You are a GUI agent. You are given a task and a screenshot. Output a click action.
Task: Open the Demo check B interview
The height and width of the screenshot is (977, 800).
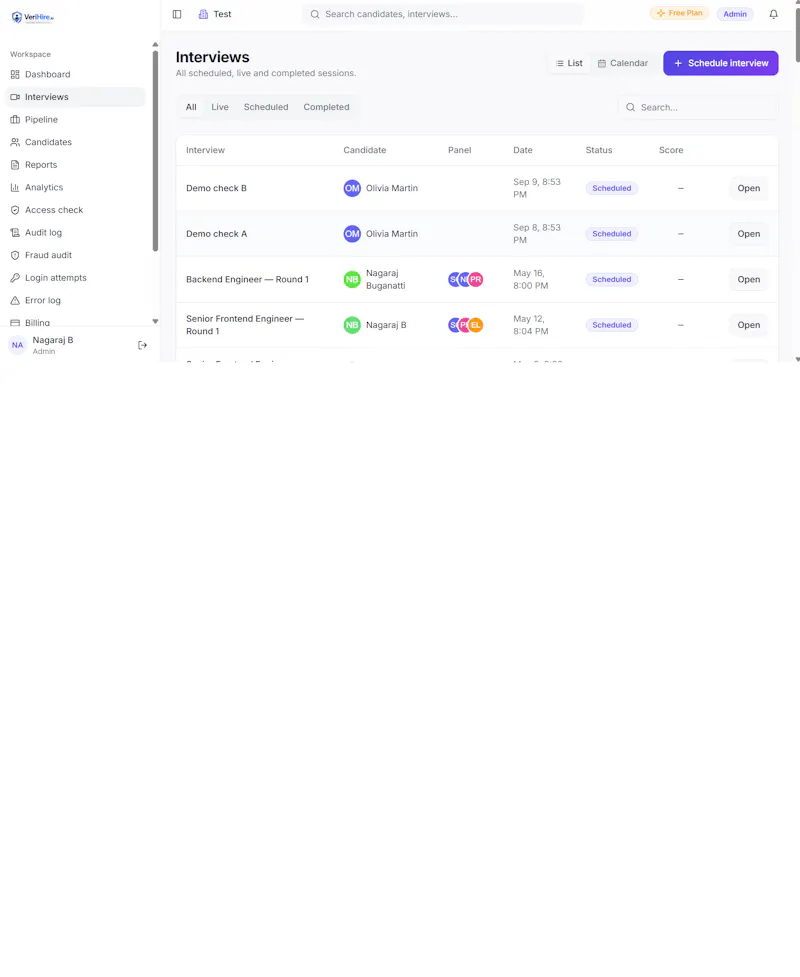pos(748,188)
